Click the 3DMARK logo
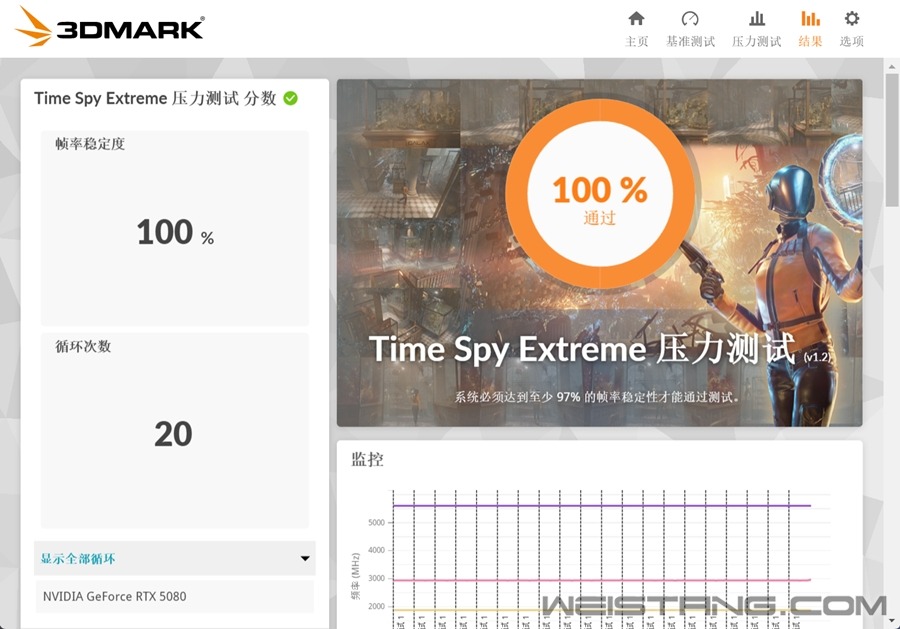This screenshot has height=629, width=900. (x=109, y=27)
